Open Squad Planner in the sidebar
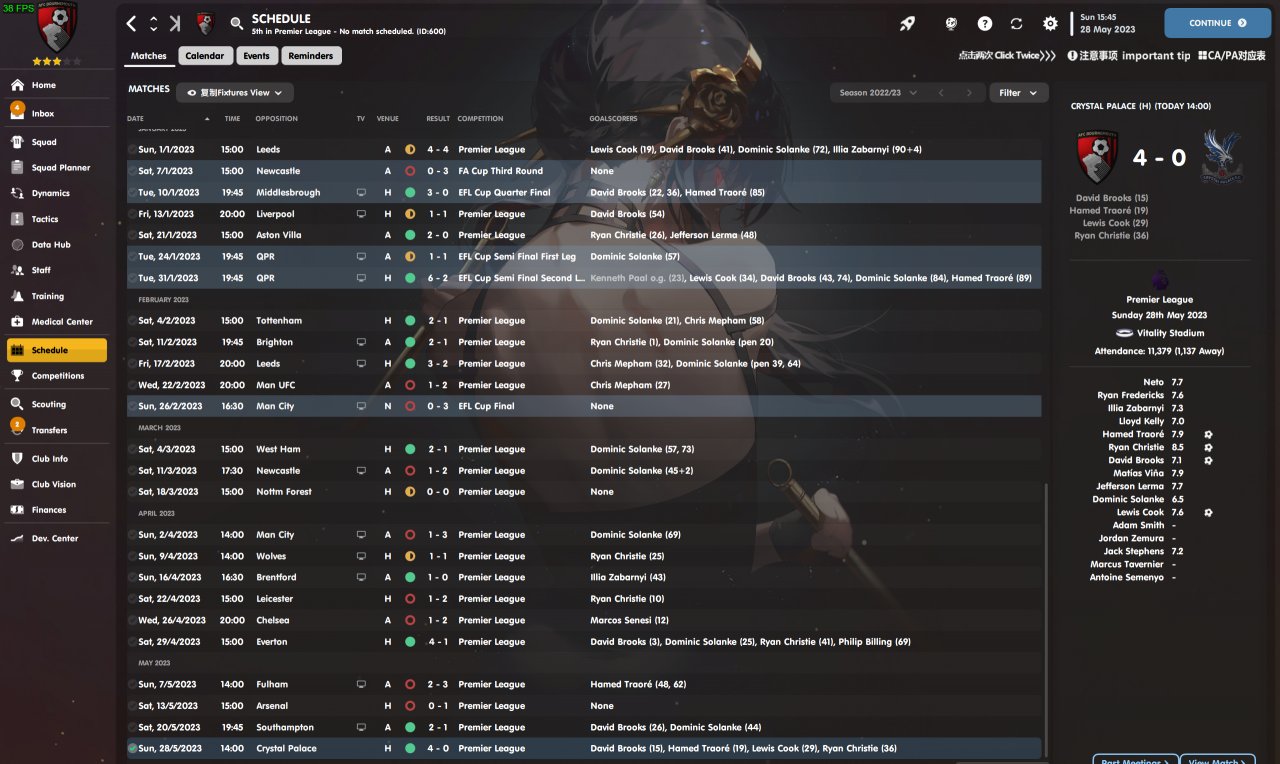This screenshot has height=764, width=1280. 57,168
